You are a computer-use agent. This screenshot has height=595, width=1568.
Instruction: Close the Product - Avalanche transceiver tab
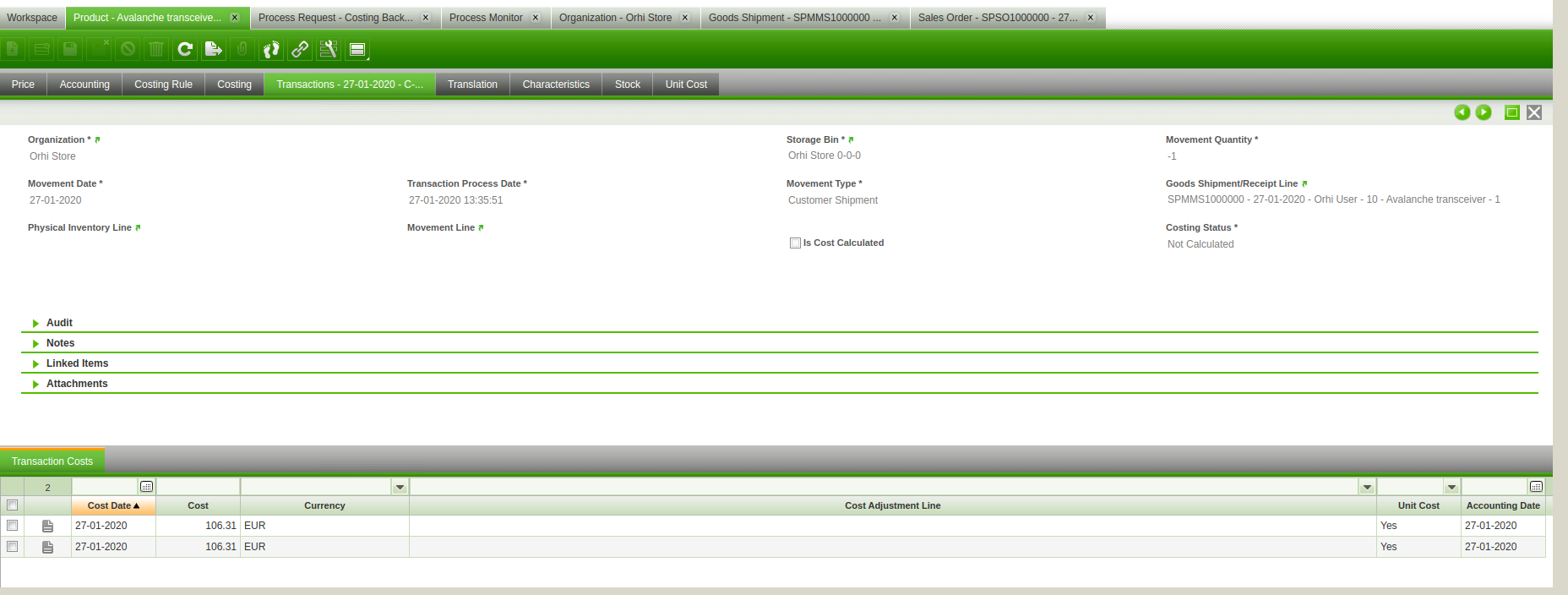tap(235, 18)
